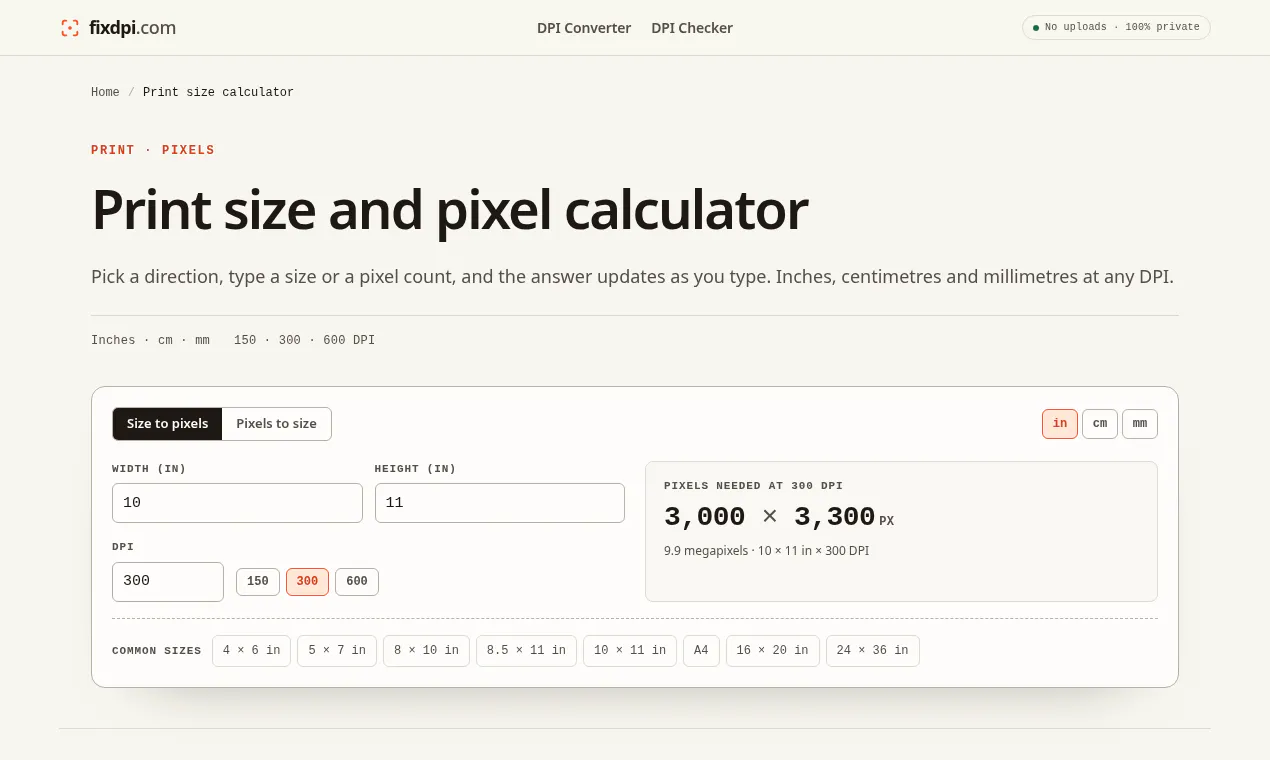Viewport: 1270px width, 760px height.
Task: Switch to Size to pixels tab
Action: pyautogui.click(x=167, y=424)
